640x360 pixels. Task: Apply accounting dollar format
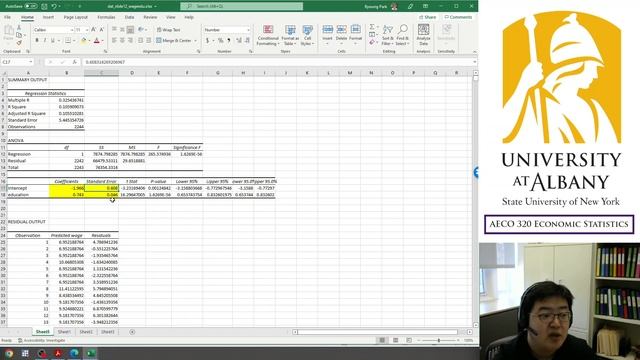tap(207, 40)
